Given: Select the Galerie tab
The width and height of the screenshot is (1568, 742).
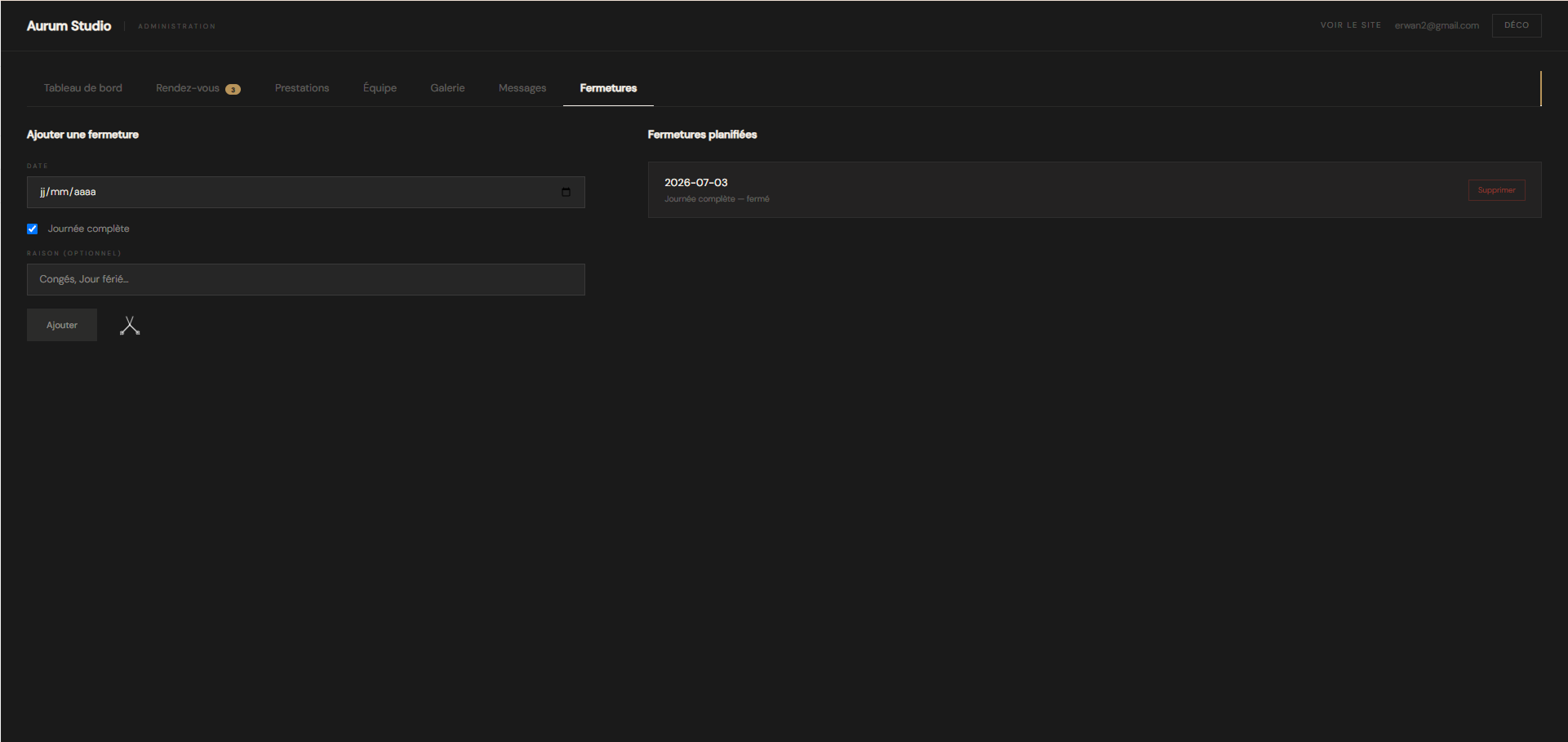Looking at the screenshot, I should 447,88.
